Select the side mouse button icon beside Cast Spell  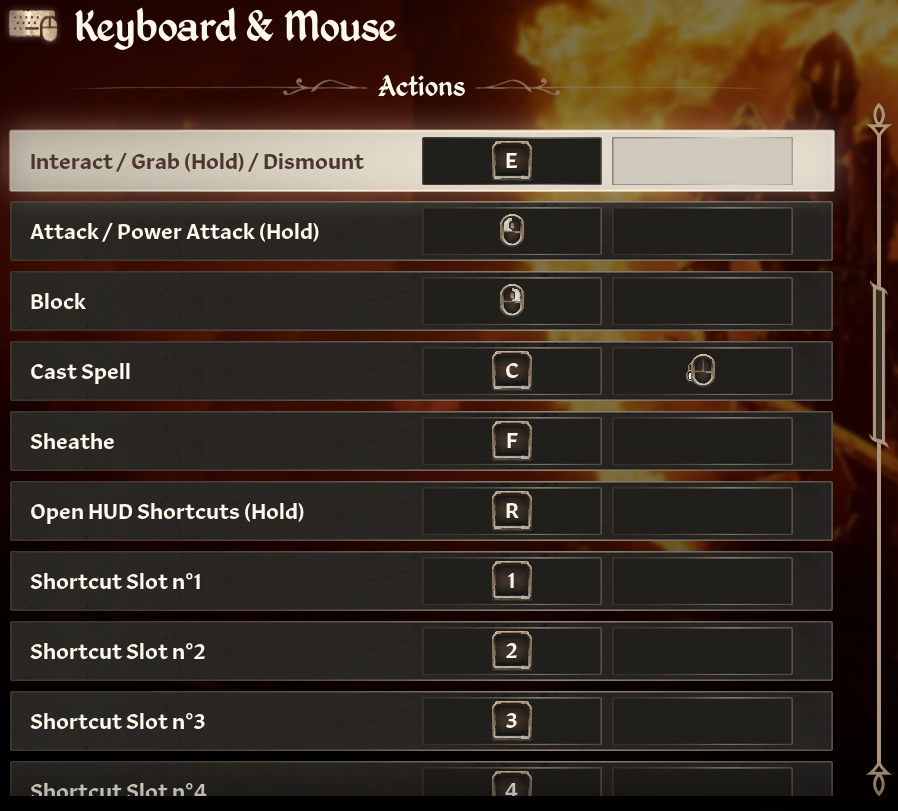(x=701, y=370)
